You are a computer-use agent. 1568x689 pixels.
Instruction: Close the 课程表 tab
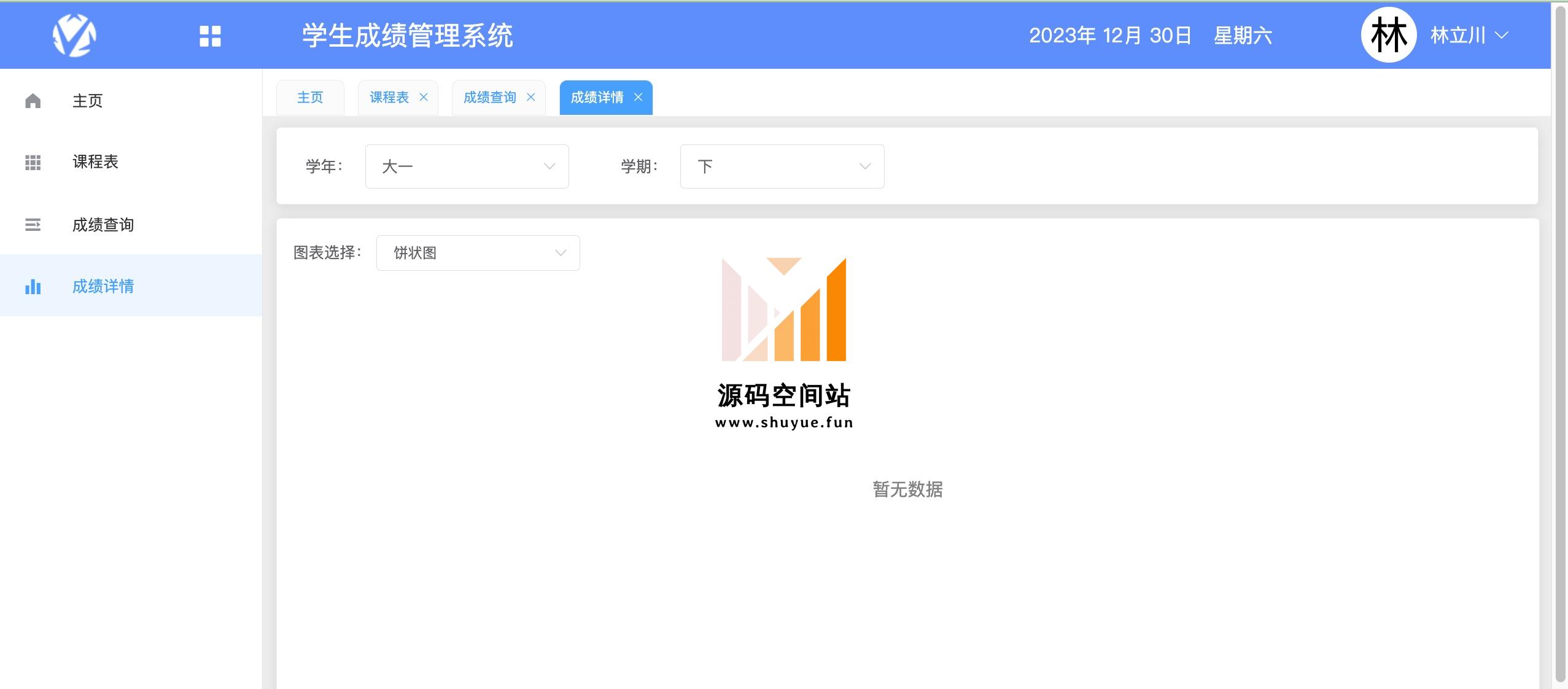pos(424,97)
